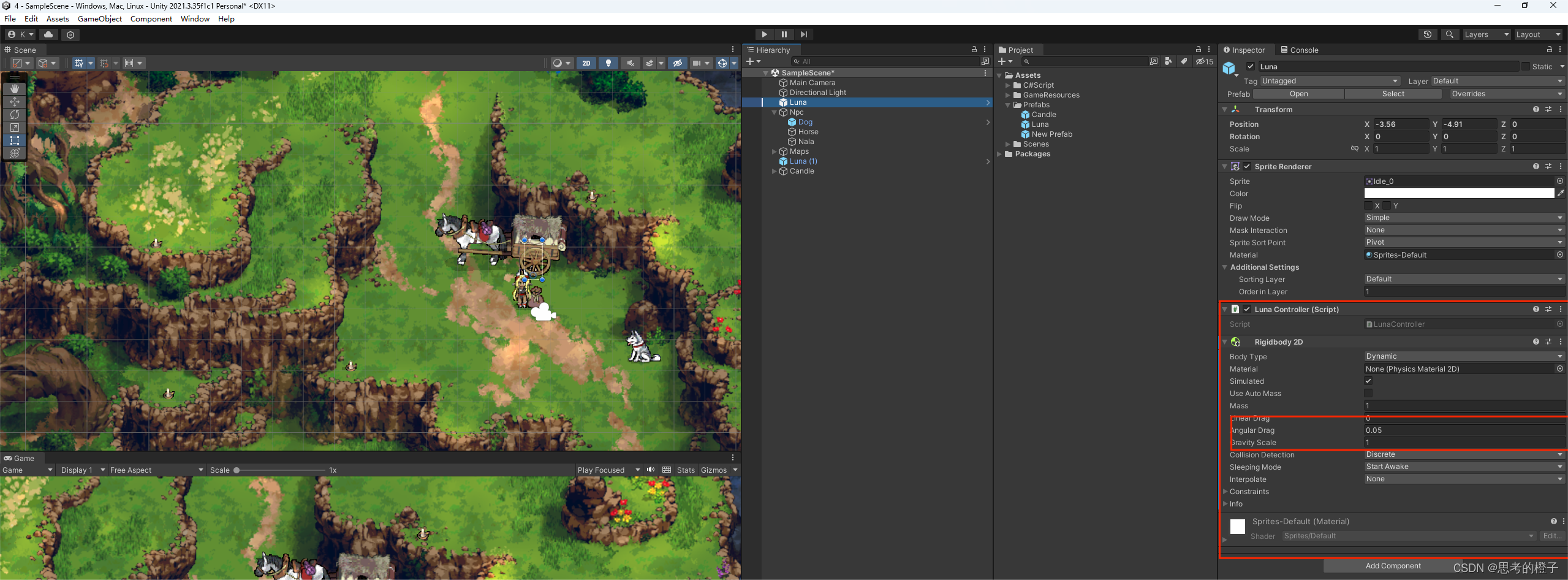Image resolution: width=1568 pixels, height=580 pixels.
Task: Lock the Inspector panel
Action: (x=1549, y=49)
